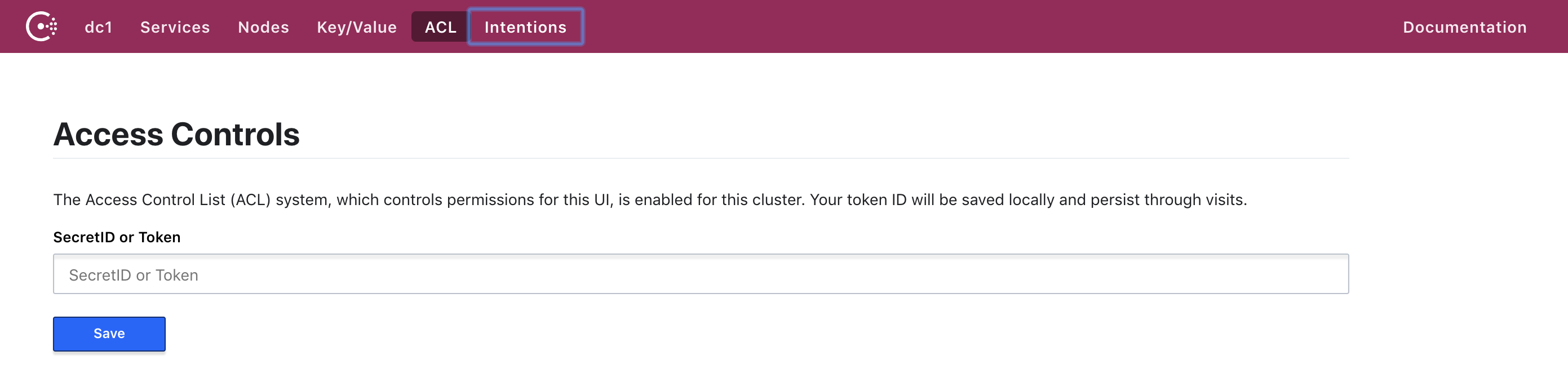
Task: Open the dc1 datacenter selector
Action: [99, 28]
